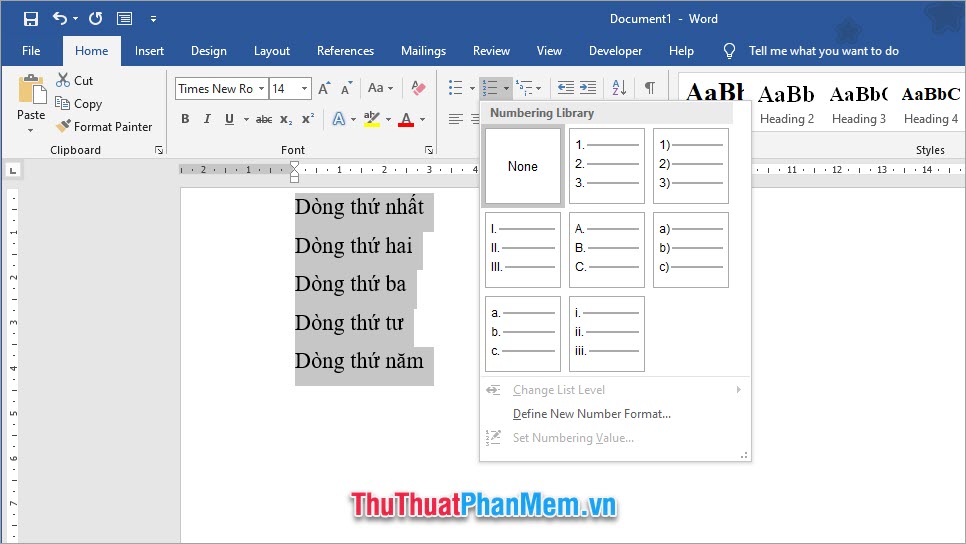Image resolution: width=966 pixels, height=544 pixels.
Task: Toggle Show/Hide paragraph marks
Action: click(x=650, y=88)
